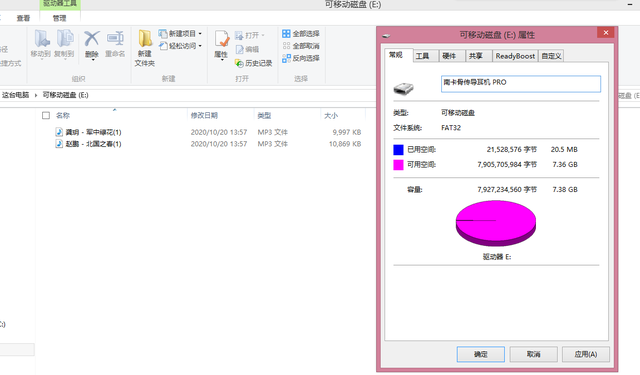Expand the Delete (删除) dropdown arrow
640x375 pixels.
[93, 60]
